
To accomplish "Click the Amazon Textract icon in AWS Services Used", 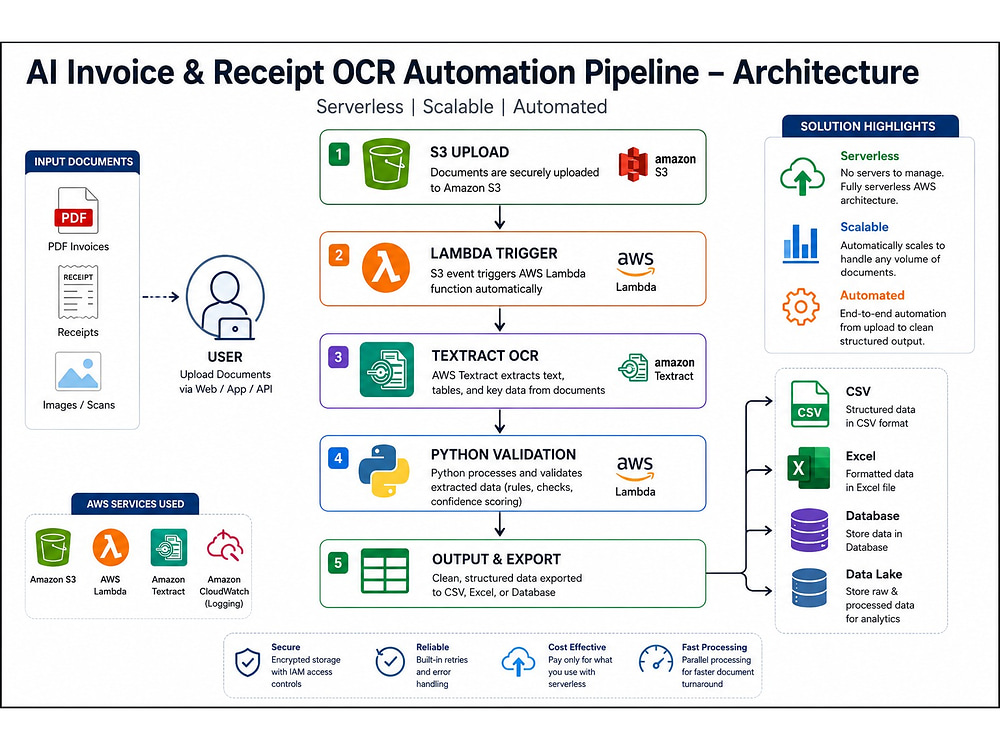I will pos(168,547).
